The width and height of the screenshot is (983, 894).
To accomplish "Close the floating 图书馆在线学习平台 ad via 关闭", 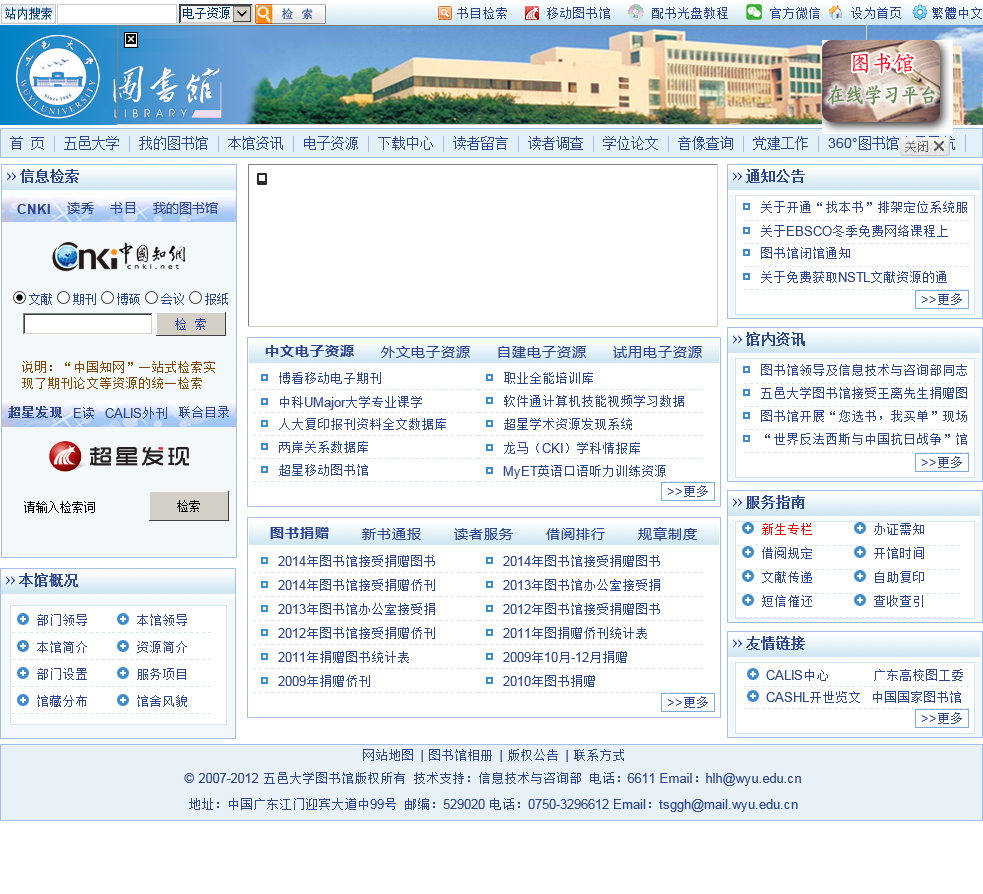I will pos(923,146).
